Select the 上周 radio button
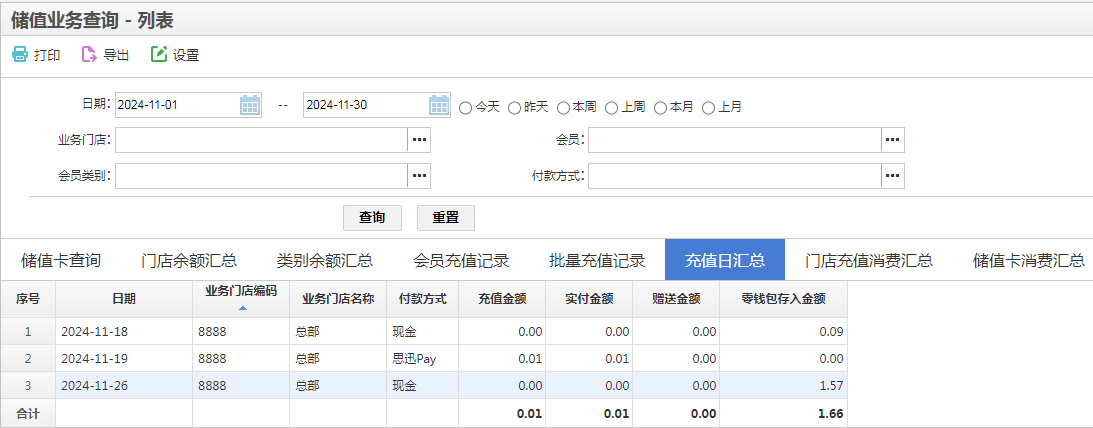The height and width of the screenshot is (428, 1093). [x=611, y=108]
